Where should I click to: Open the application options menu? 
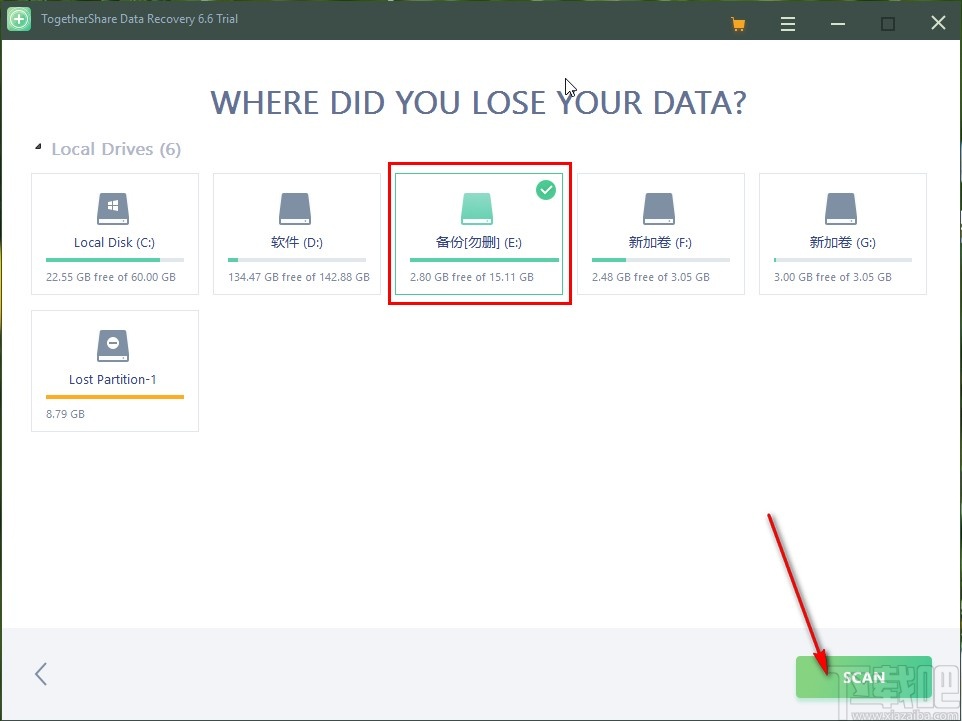coord(788,22)
